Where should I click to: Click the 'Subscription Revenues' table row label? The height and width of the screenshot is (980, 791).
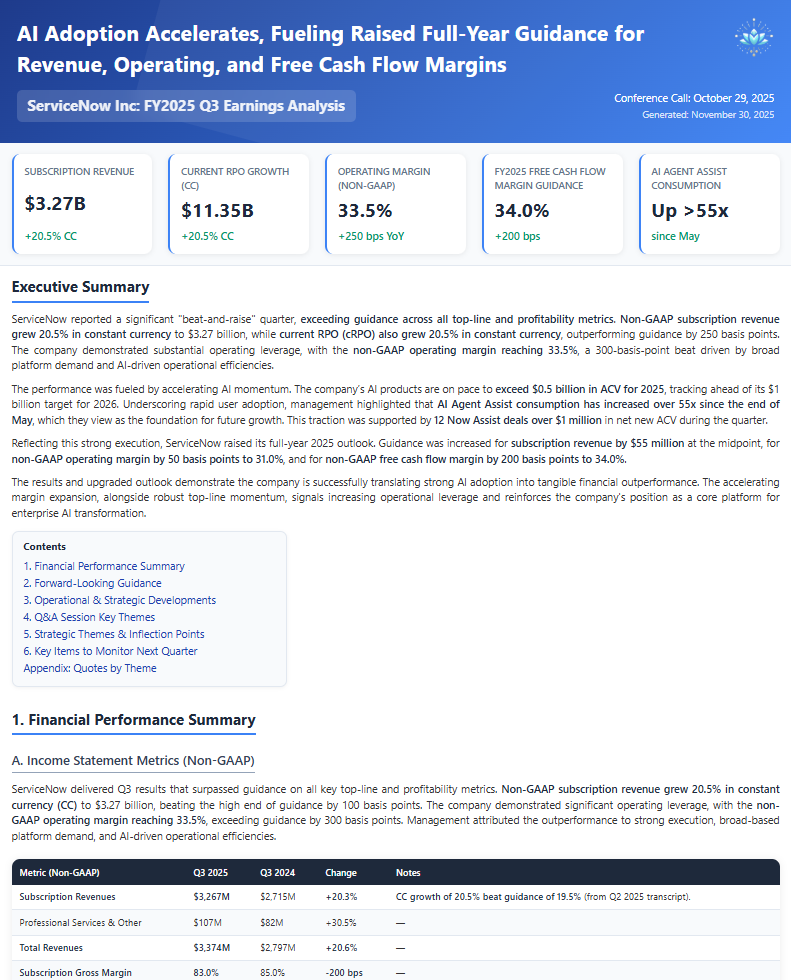[x=67, y=897]
